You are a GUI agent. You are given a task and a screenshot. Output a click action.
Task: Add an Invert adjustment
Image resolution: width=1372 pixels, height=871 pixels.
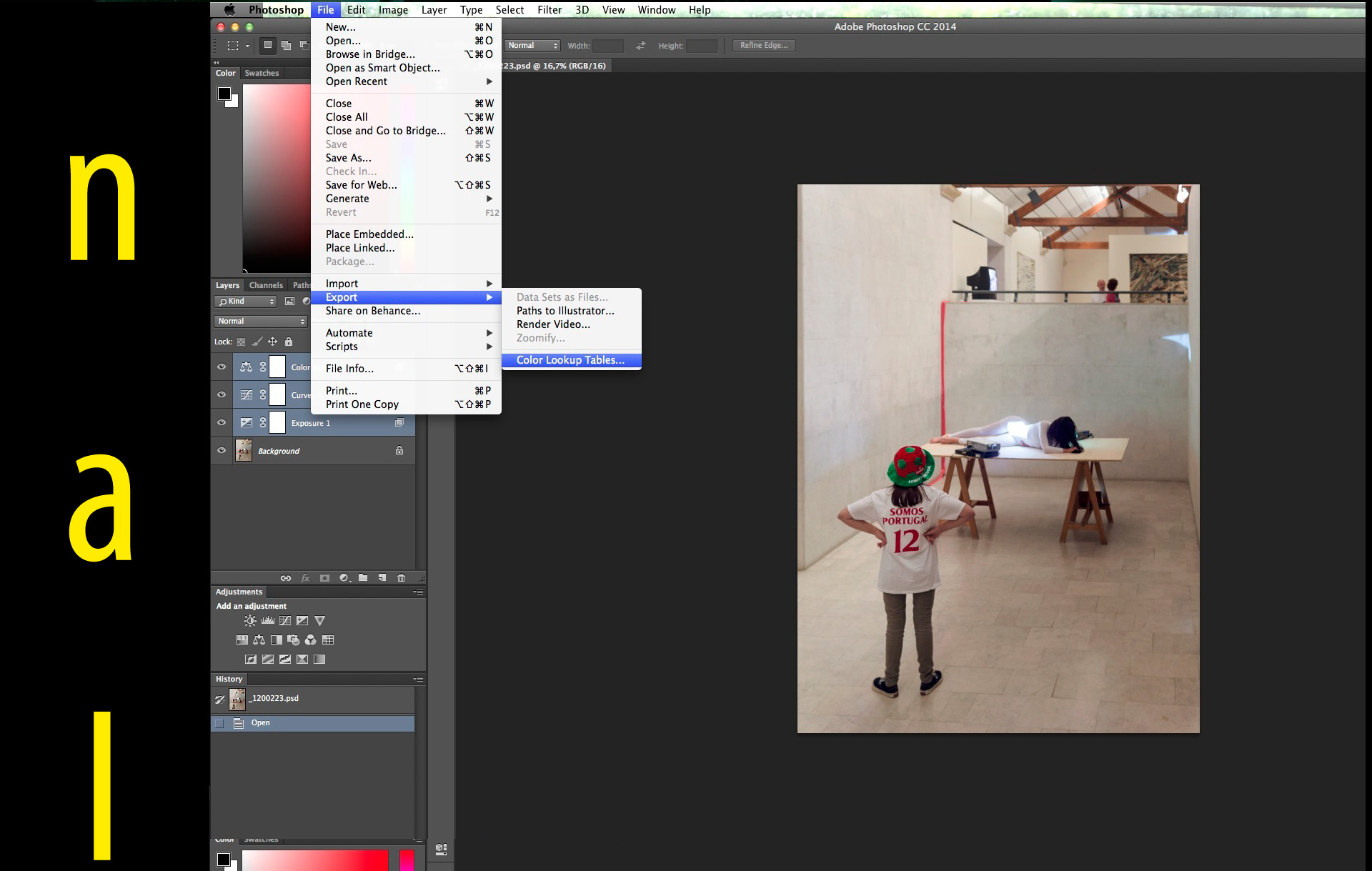(251, 660)
